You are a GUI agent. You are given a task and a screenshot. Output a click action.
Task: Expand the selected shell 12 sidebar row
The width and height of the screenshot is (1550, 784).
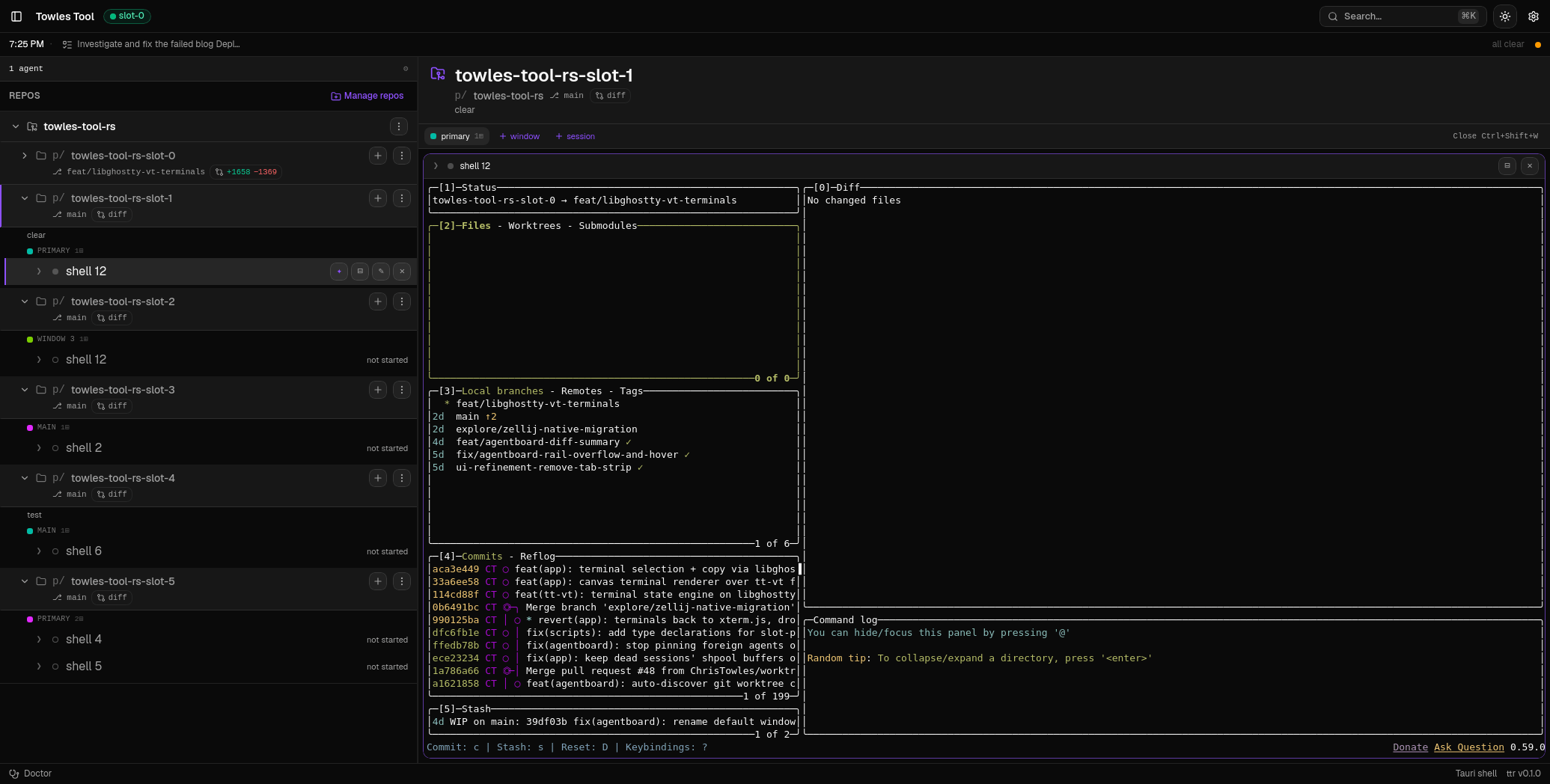pyautogui.click(x=39, y=272)
